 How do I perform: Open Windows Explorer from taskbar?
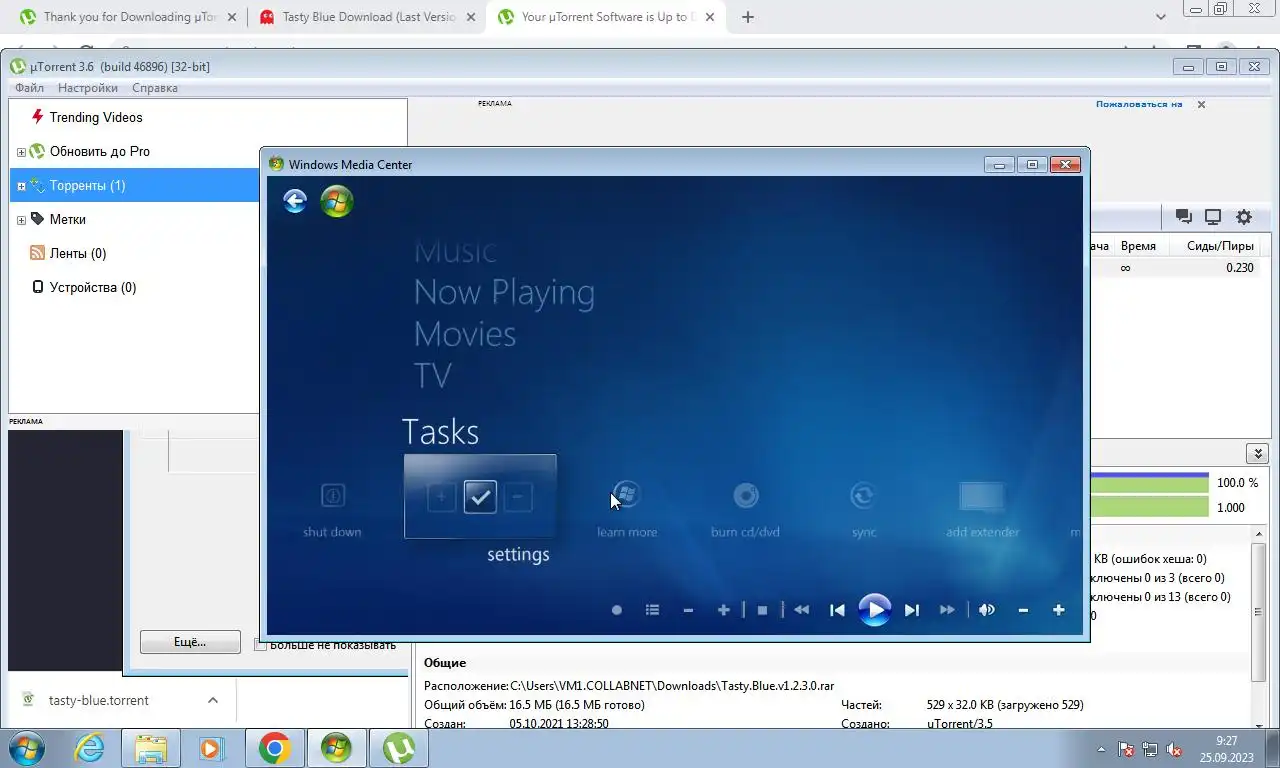[150, 748]
